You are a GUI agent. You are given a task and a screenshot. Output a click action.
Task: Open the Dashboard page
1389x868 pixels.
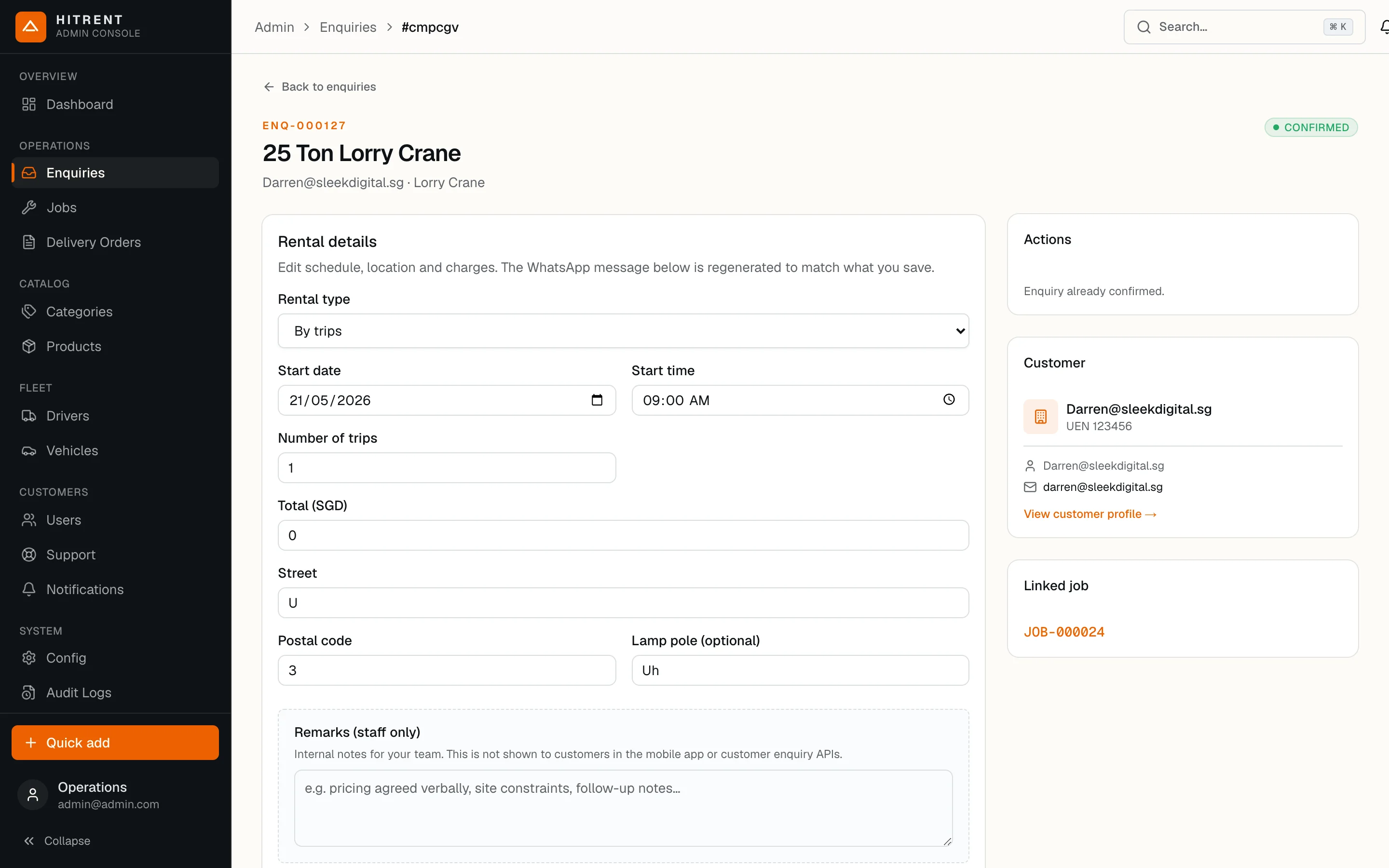[x=115, y=104]
